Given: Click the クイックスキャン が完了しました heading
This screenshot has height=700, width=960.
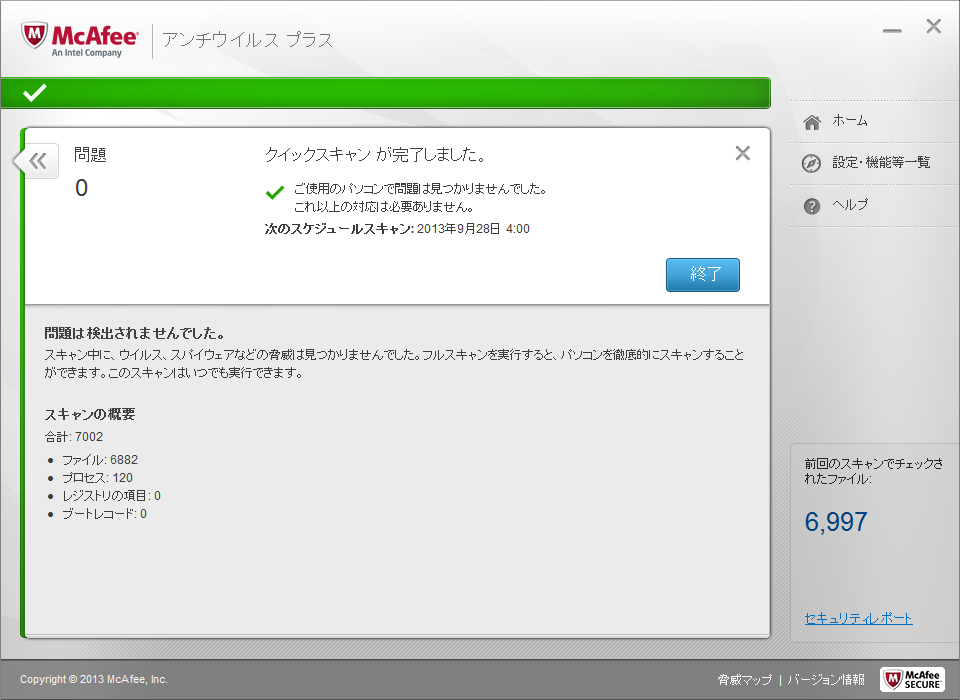Looking at the screenshot, I should [x=375, y=154].
